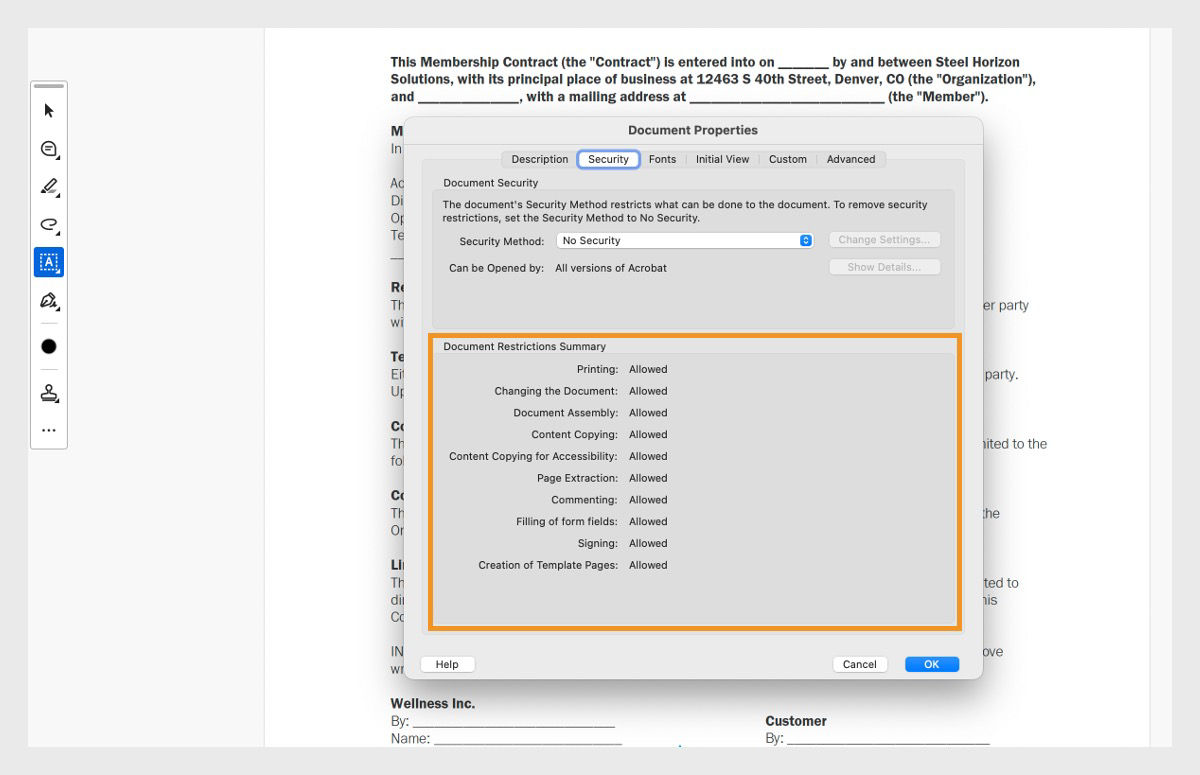The image size is (1200, 775).
Task: Select the arrow selection tool
Action: 48,111
